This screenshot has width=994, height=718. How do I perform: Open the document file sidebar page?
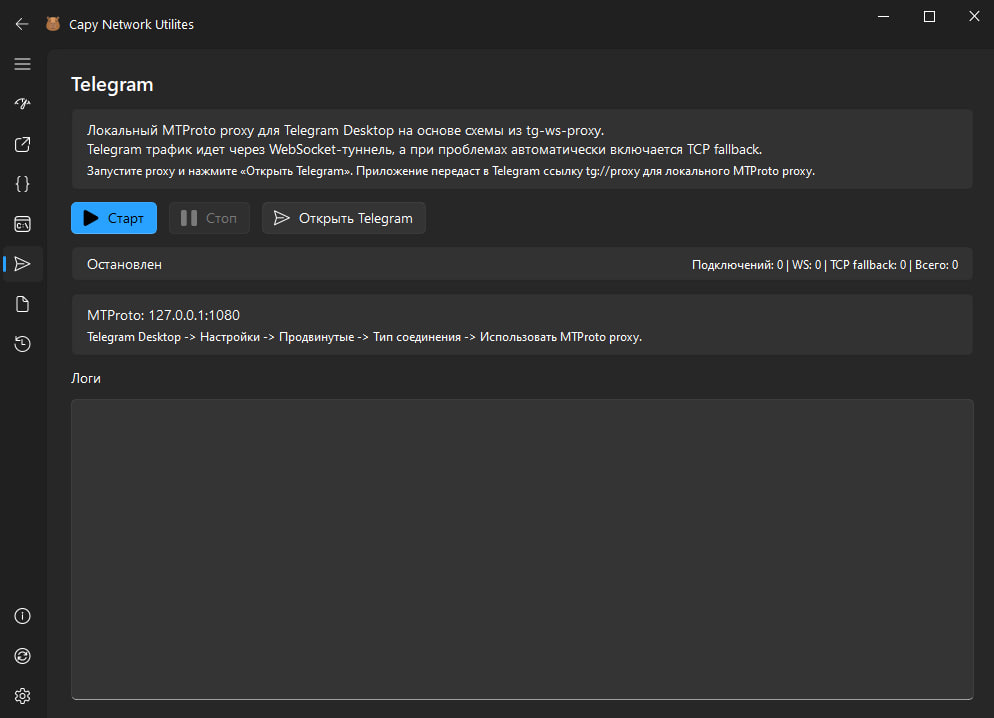click(22, 304)
